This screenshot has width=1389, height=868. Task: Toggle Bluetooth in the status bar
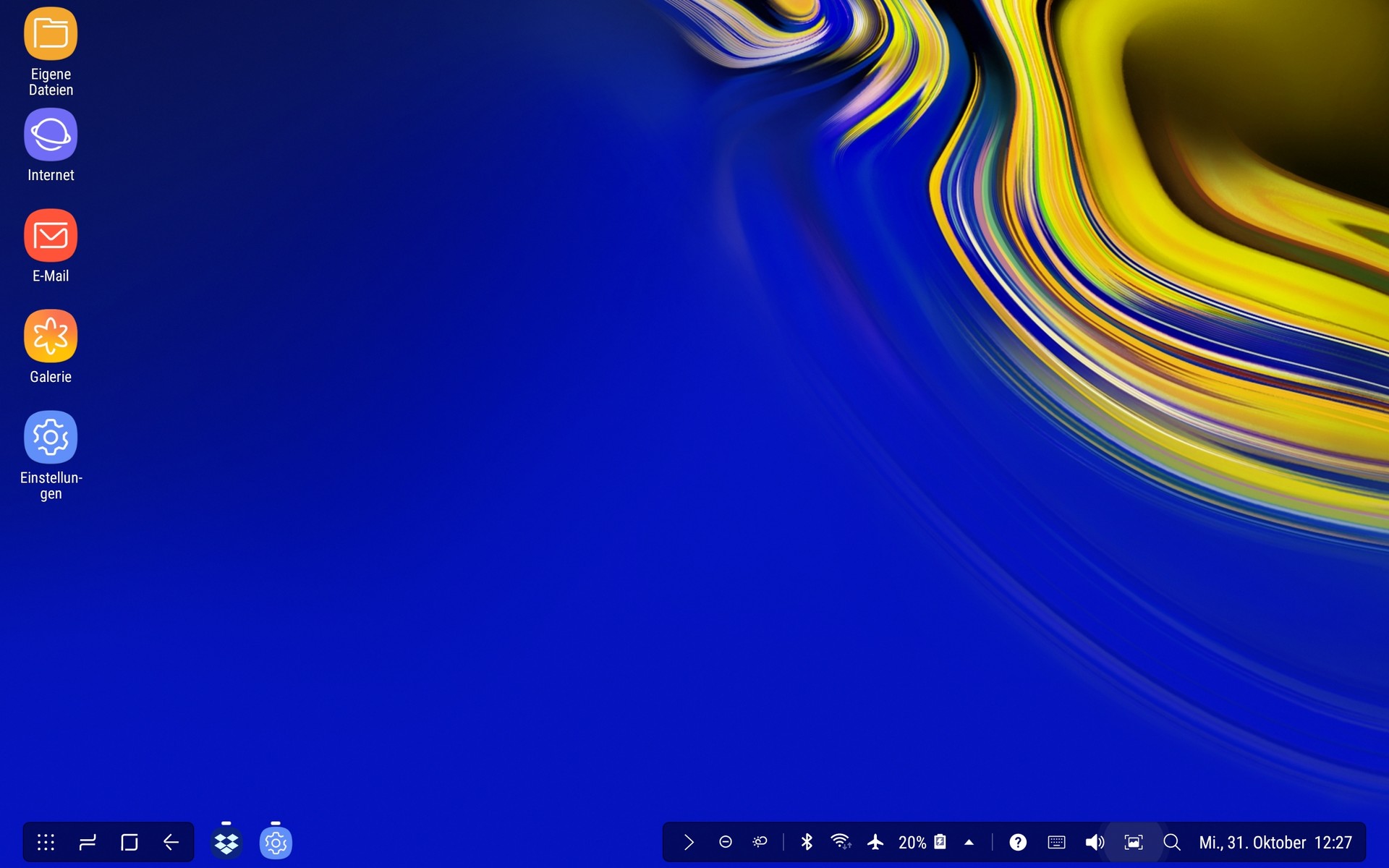click(807, 842)
